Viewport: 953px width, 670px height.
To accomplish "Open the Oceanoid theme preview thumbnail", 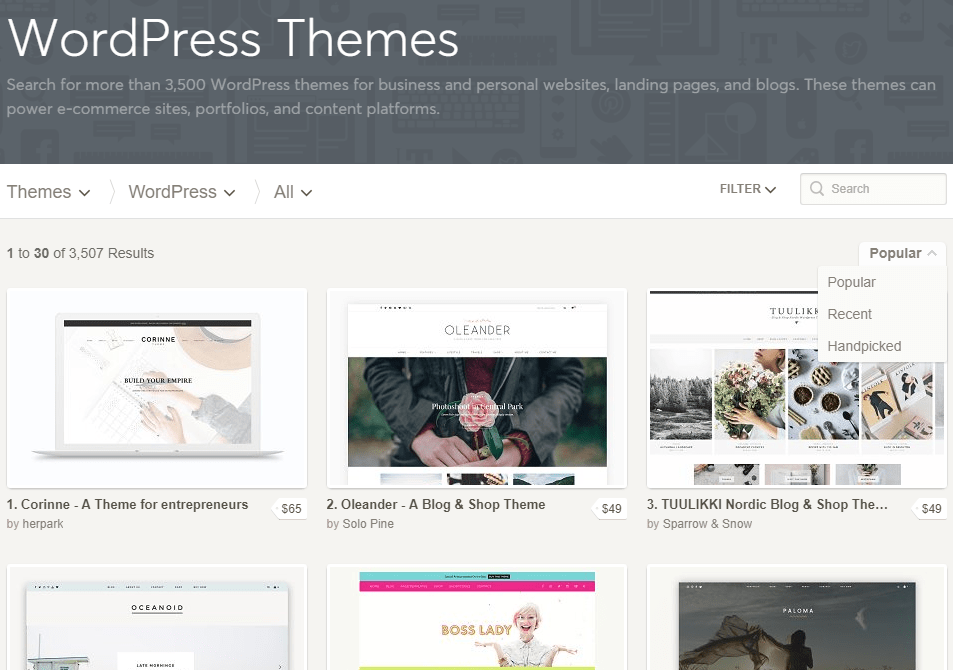I will click(157, 618).
